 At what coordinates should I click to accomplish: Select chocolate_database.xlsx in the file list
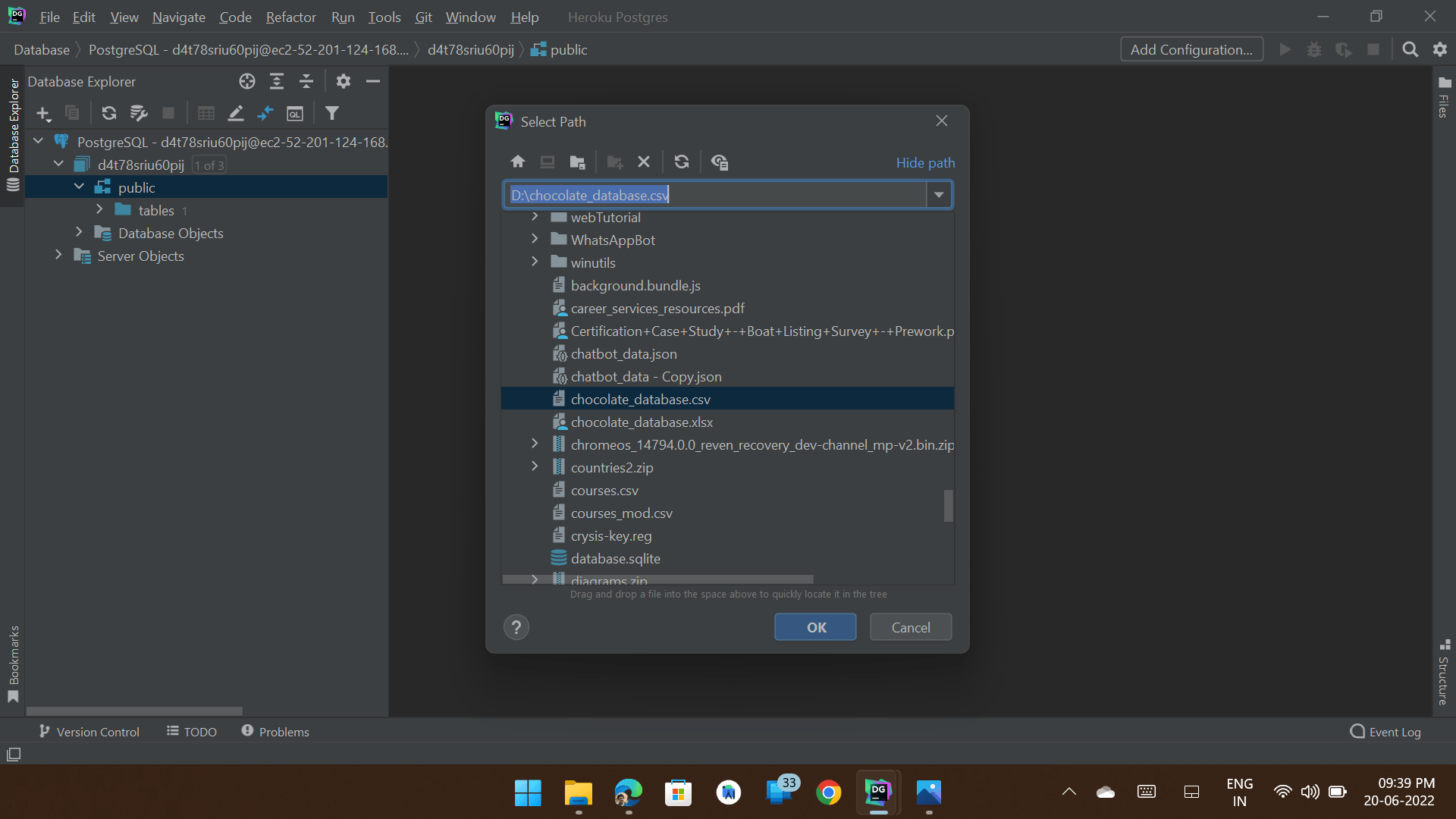642,422
